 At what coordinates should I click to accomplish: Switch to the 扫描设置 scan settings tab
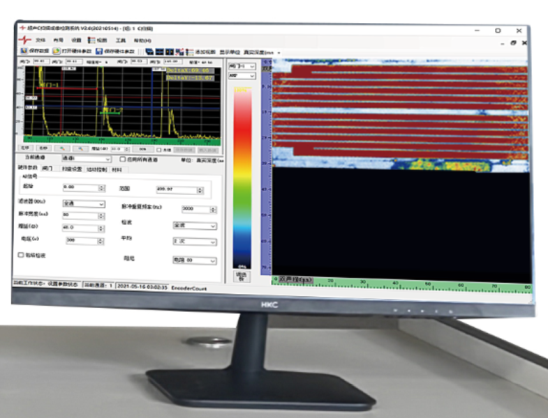click(x=72, y=169)
